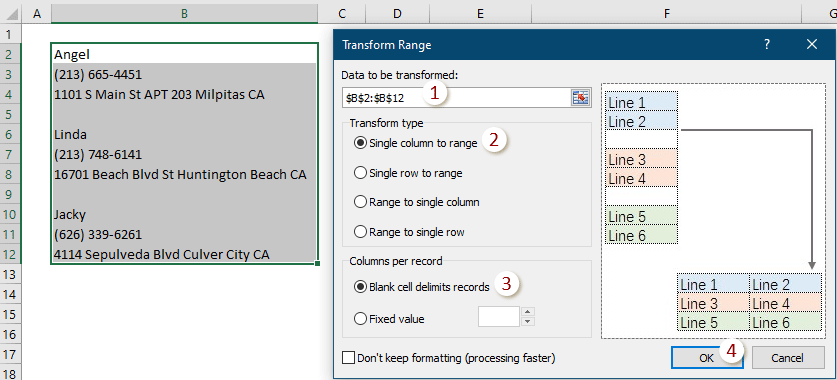Click the select-all corner of the worksheet

point(11,14)
